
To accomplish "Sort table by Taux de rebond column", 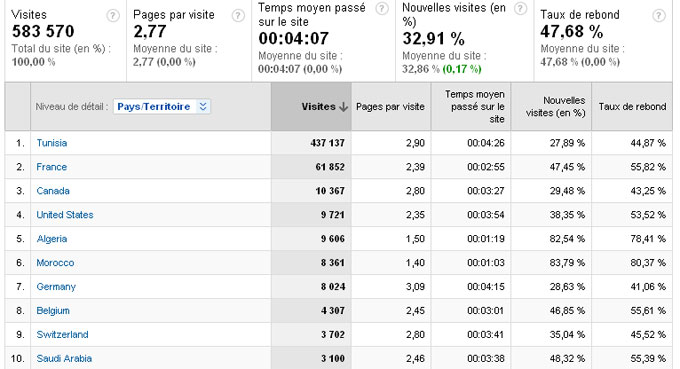I will 632,107.
